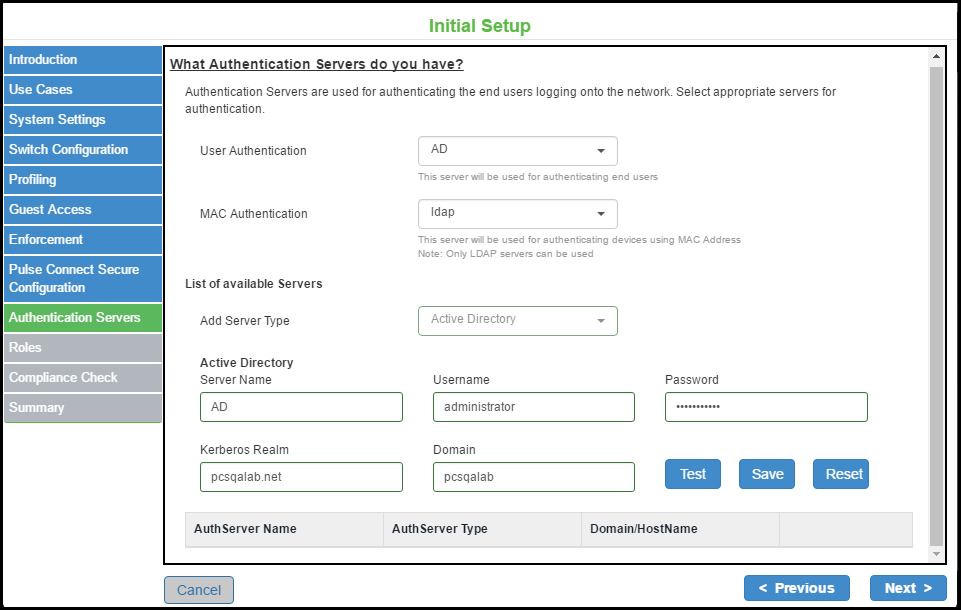Click the Kerberos Realm input field

301,477
